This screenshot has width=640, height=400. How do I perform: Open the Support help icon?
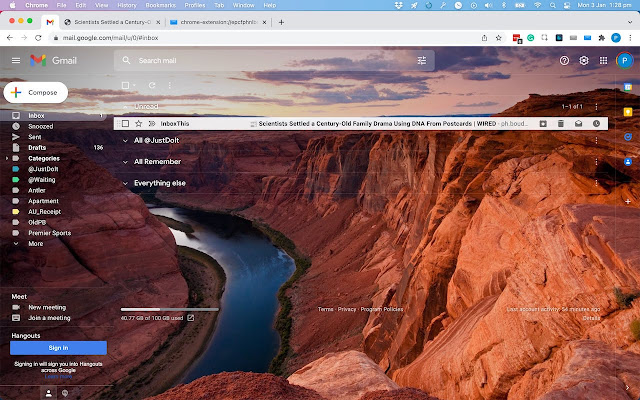(x=564, y=60)
